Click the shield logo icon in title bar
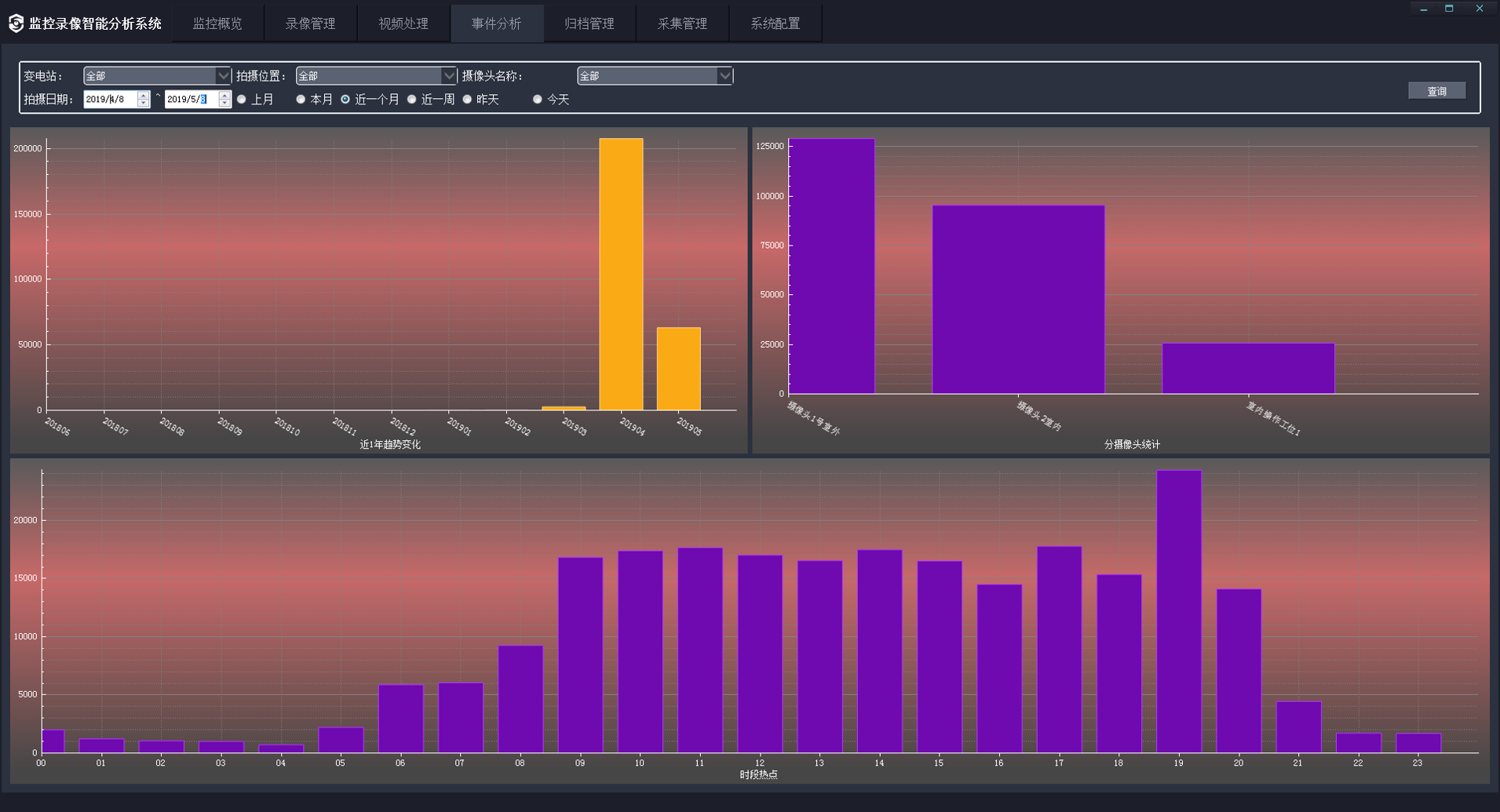 (x=16, y=24)
